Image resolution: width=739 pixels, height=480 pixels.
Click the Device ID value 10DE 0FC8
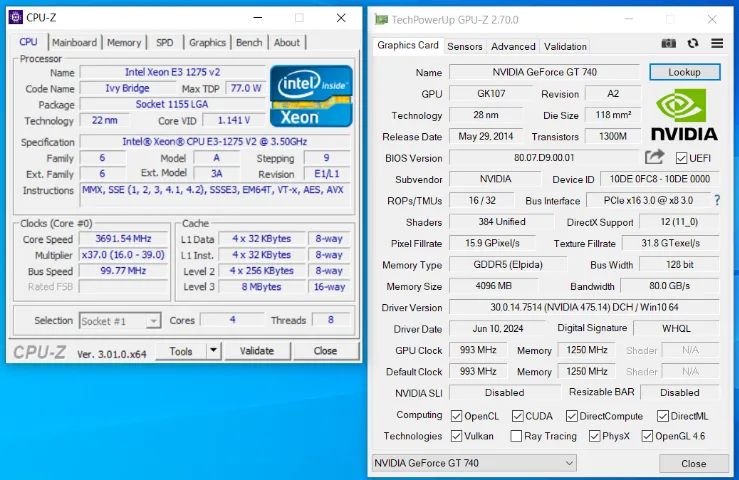(659, 179)
